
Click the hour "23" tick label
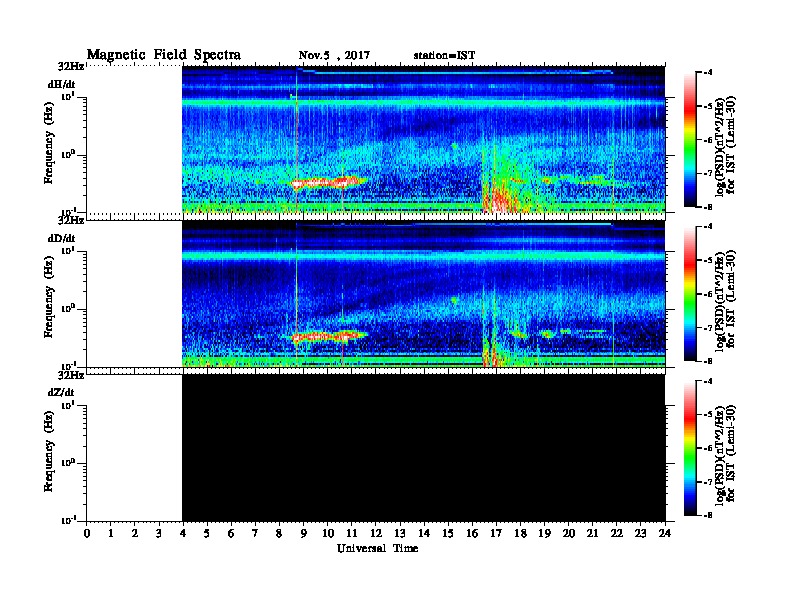click(x=641, y=533)
